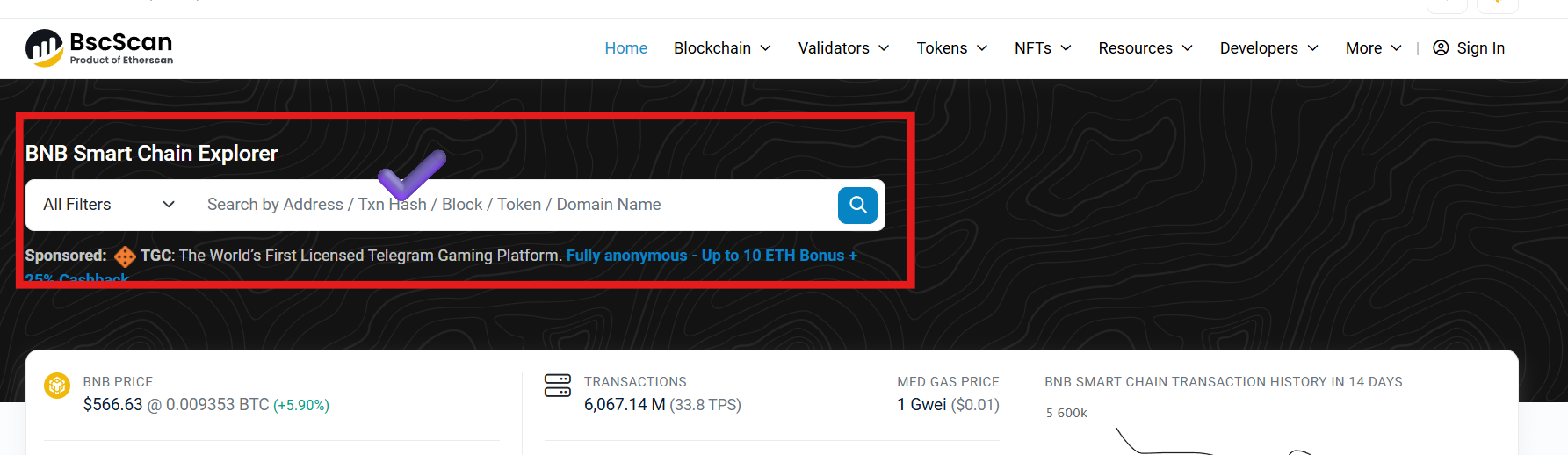
Task: Go to the Home tab
Action: pyautogui.click(x=625, y=48)
